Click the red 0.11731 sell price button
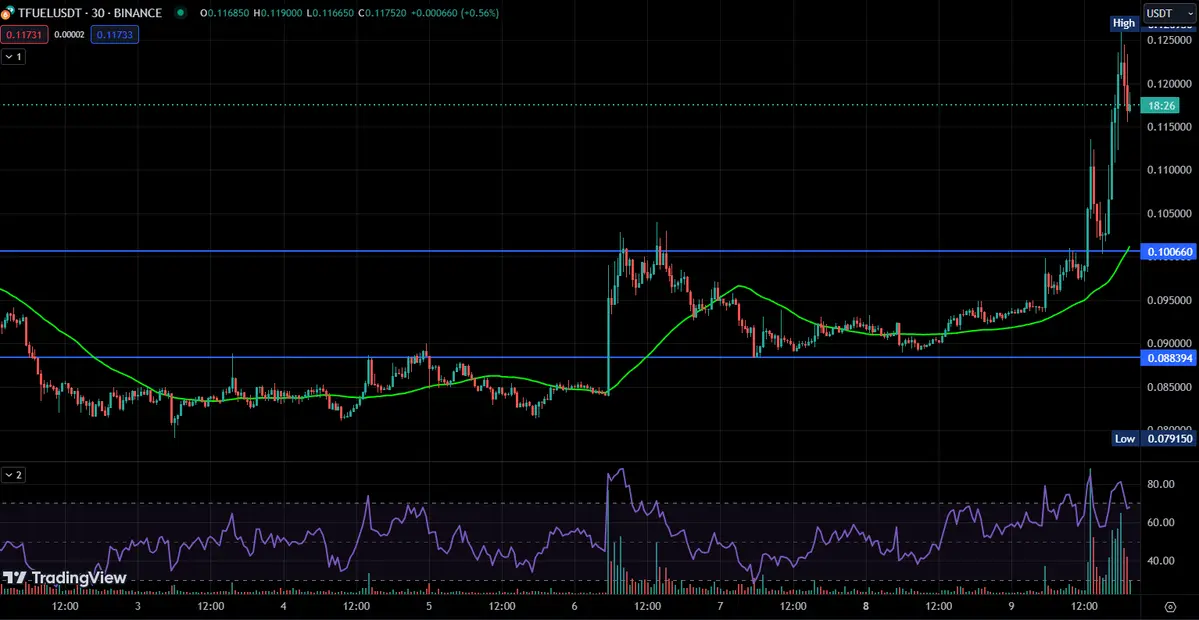The width and height of the screenshot is (1199, 620). [24, 34]
